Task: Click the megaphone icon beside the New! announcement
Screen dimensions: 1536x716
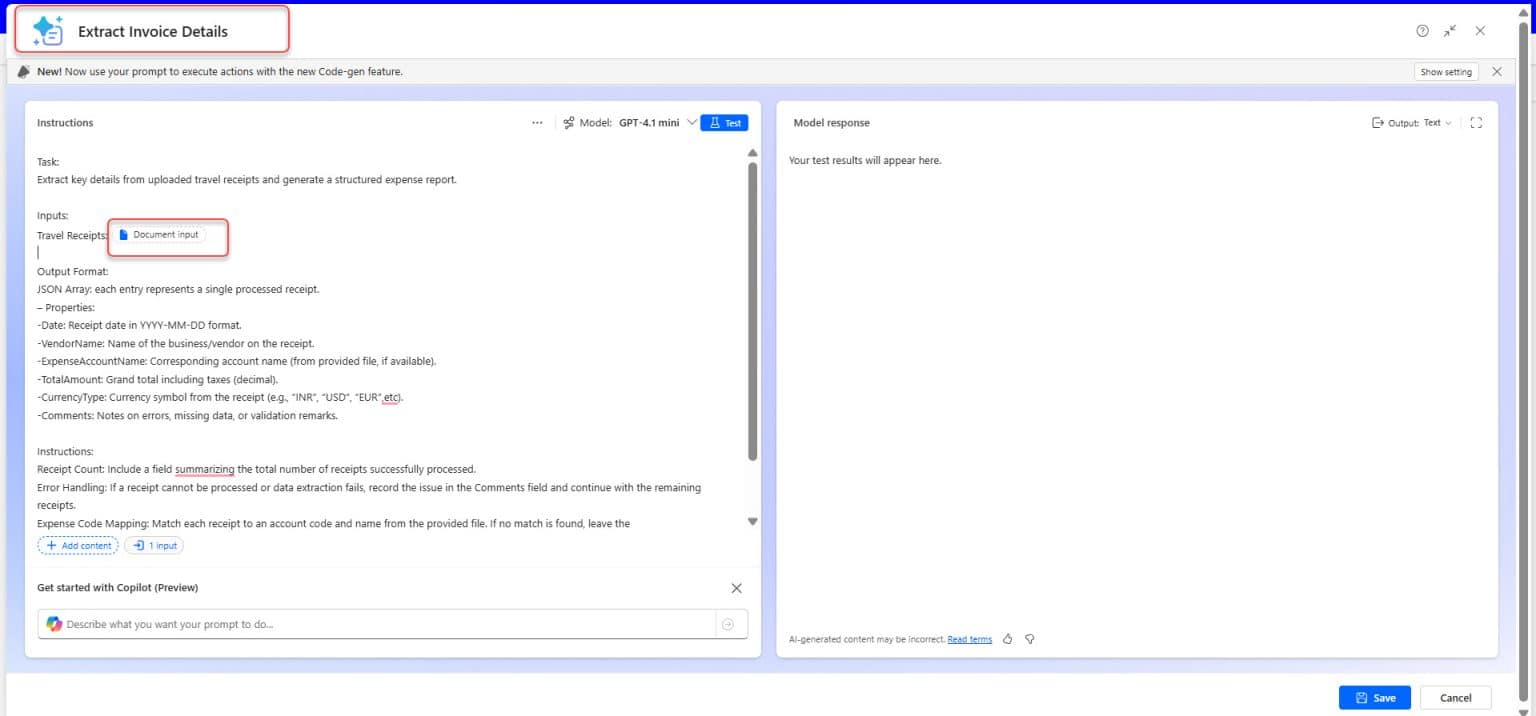Action: [x=23, y=71]
